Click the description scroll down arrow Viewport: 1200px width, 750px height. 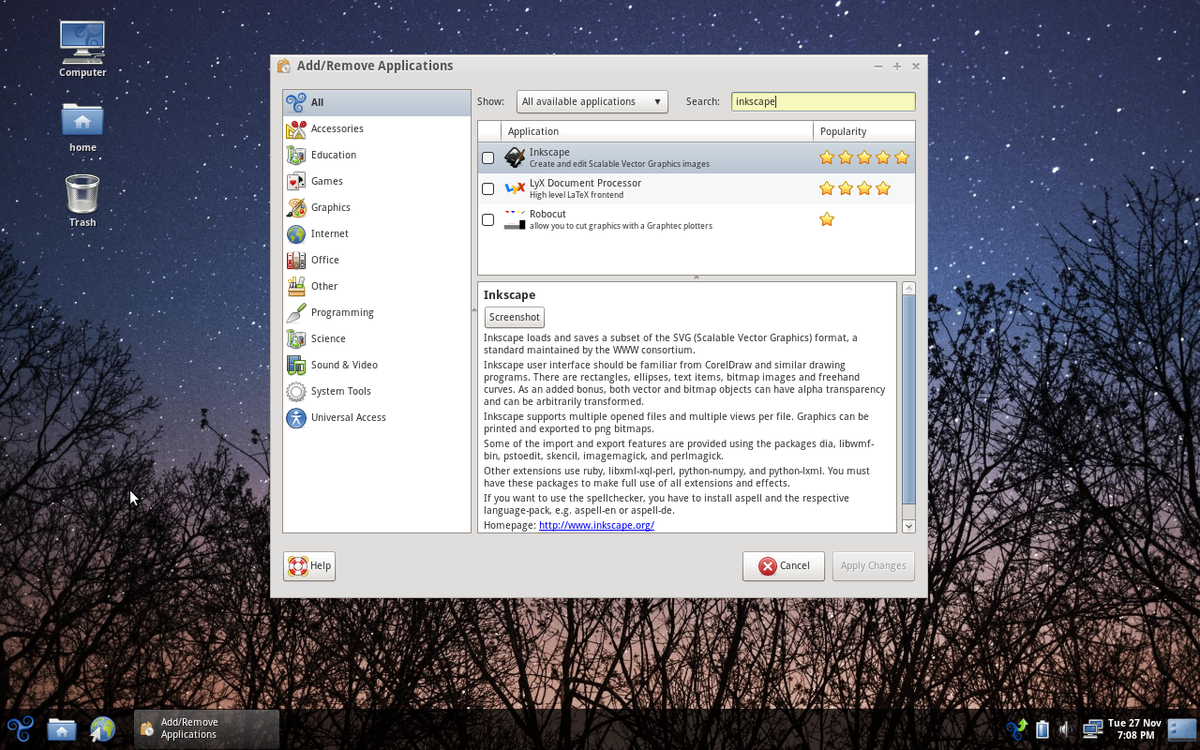908,526
